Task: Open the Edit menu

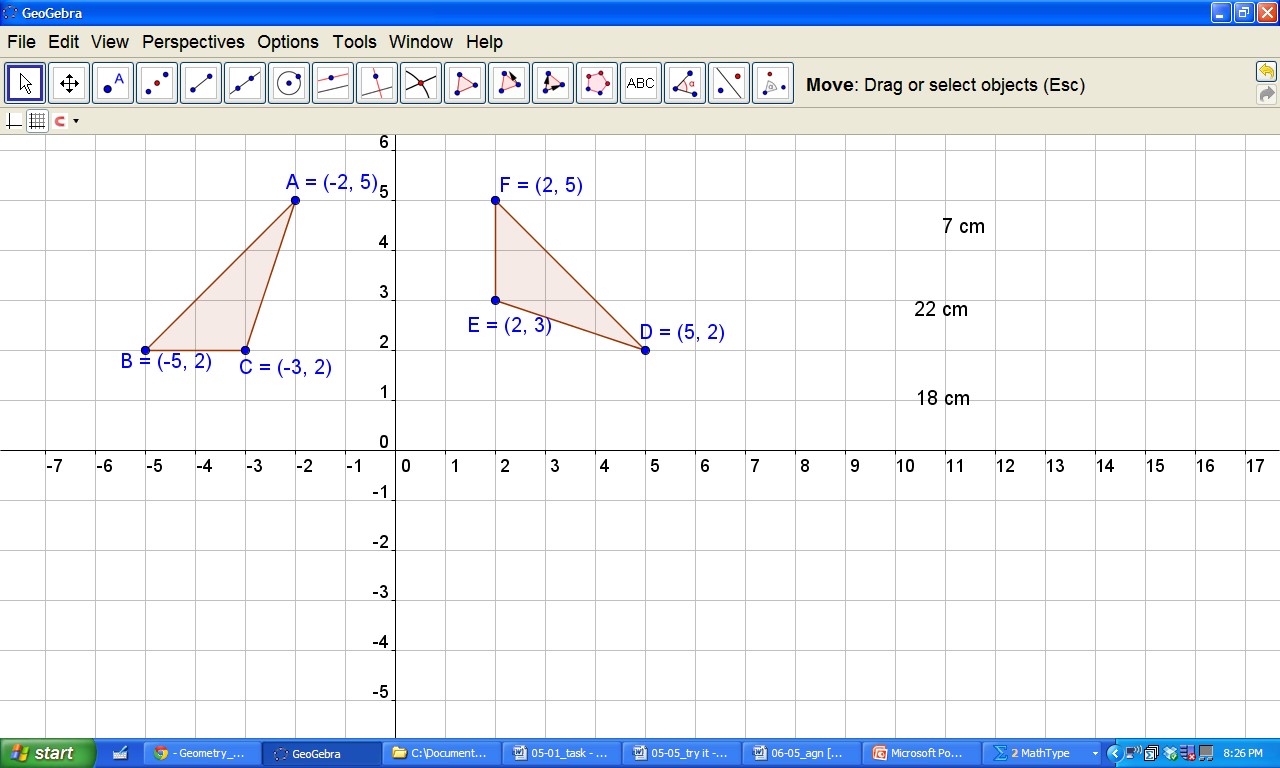Action: 63,42
